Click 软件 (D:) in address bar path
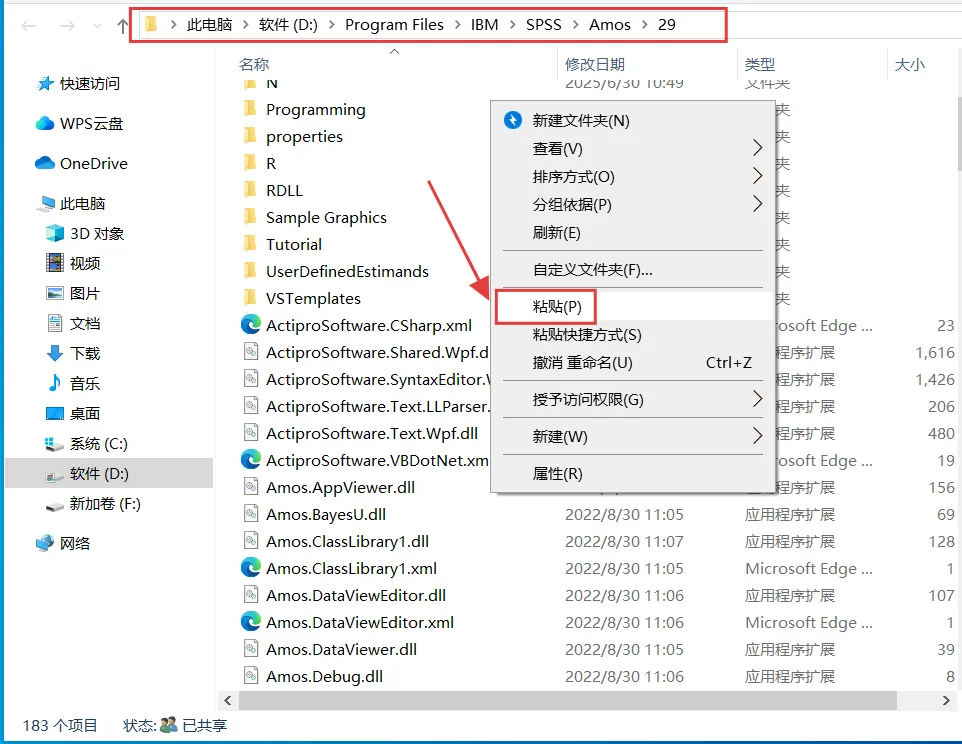 point(288,25)
